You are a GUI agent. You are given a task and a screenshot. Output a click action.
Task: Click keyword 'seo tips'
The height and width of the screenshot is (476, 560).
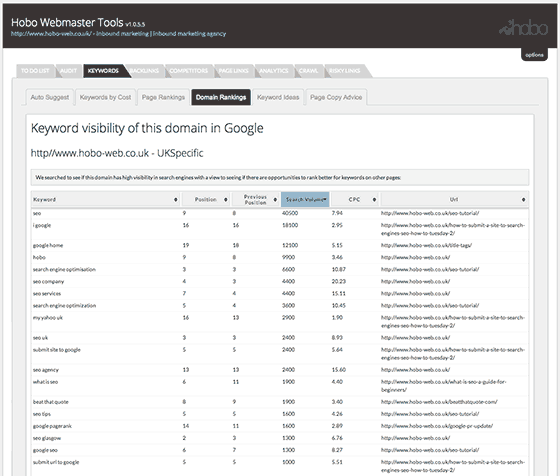click(42, 414)
